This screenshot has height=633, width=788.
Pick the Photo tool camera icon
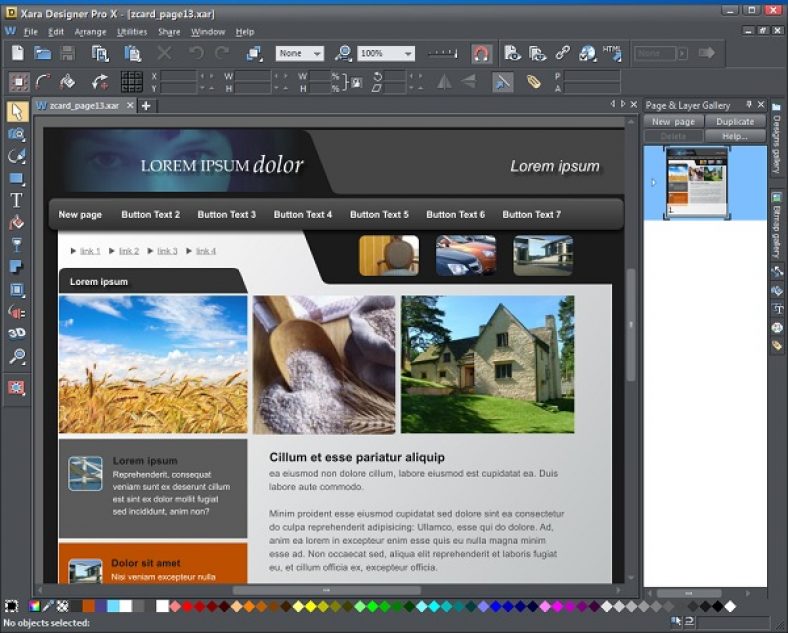16,134
